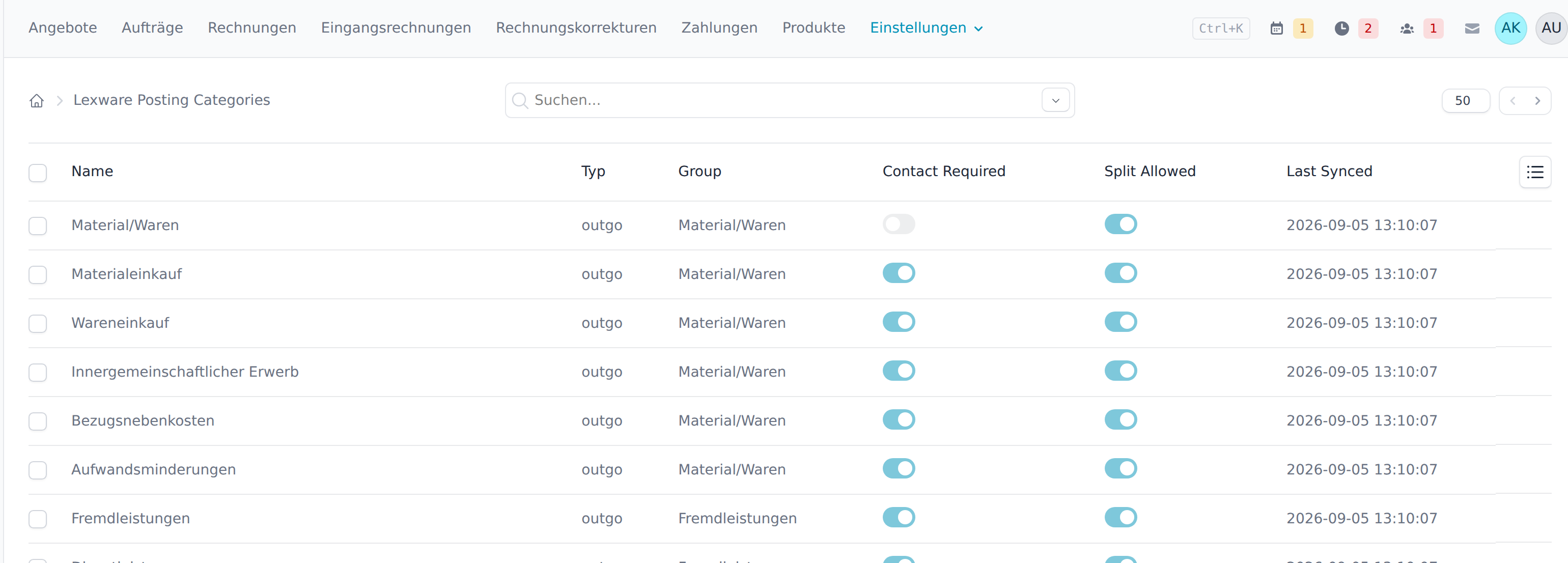1568x563 pixels.
Task: Click Fremdleistungen group cell
Action: pos(737,519)
